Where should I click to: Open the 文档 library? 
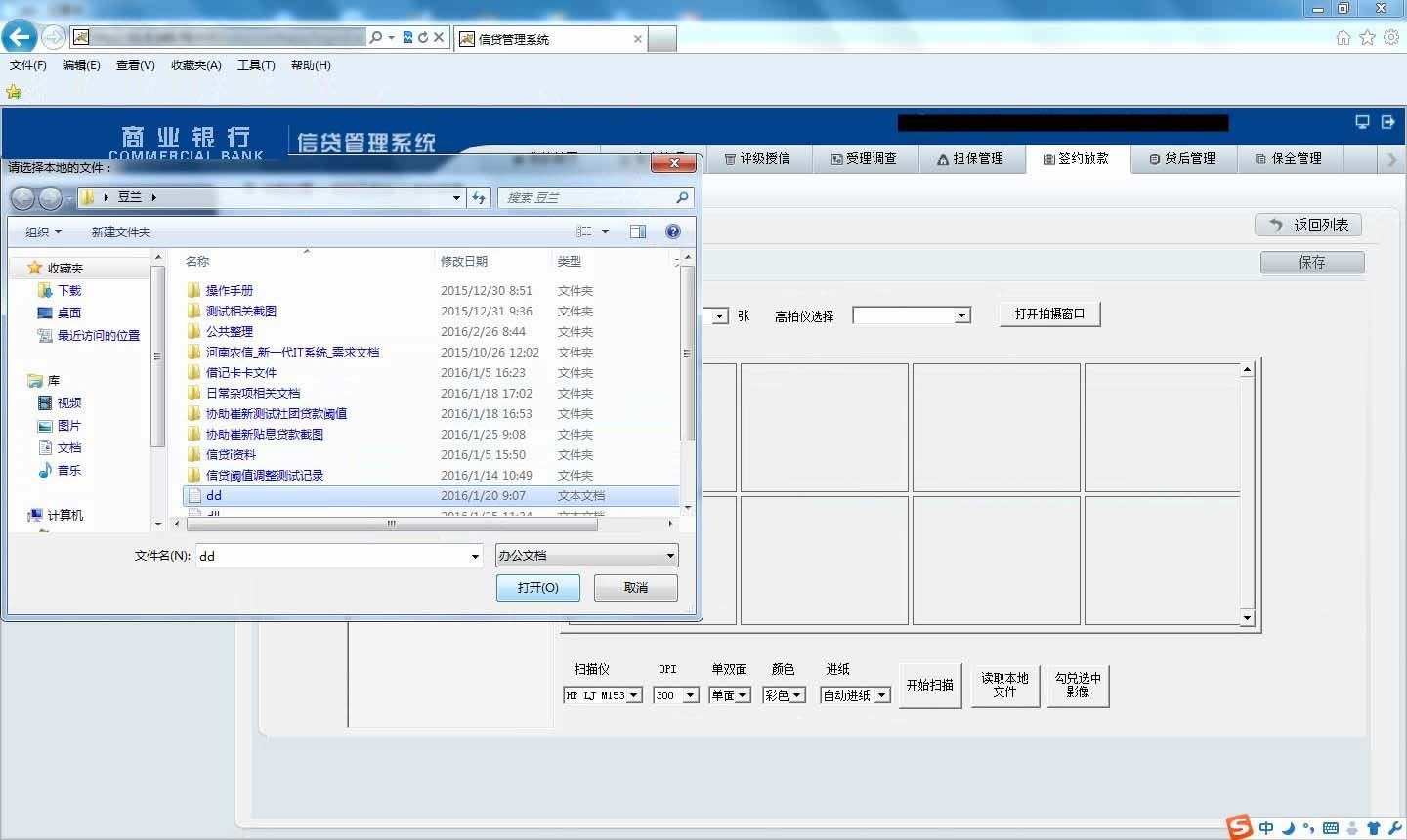[x=69, y=448]
